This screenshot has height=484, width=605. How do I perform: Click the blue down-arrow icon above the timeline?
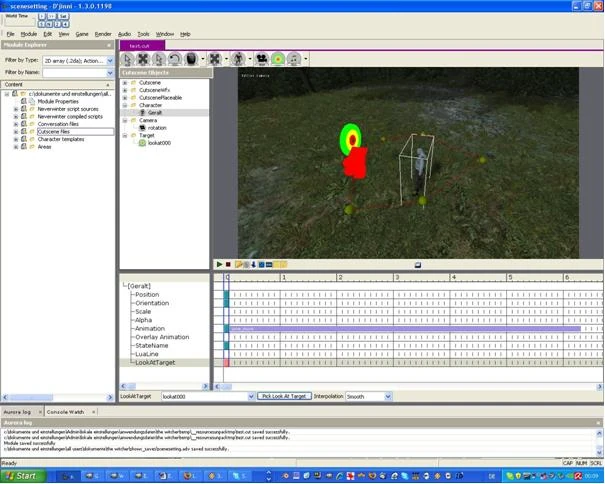(x=253, y=264)
